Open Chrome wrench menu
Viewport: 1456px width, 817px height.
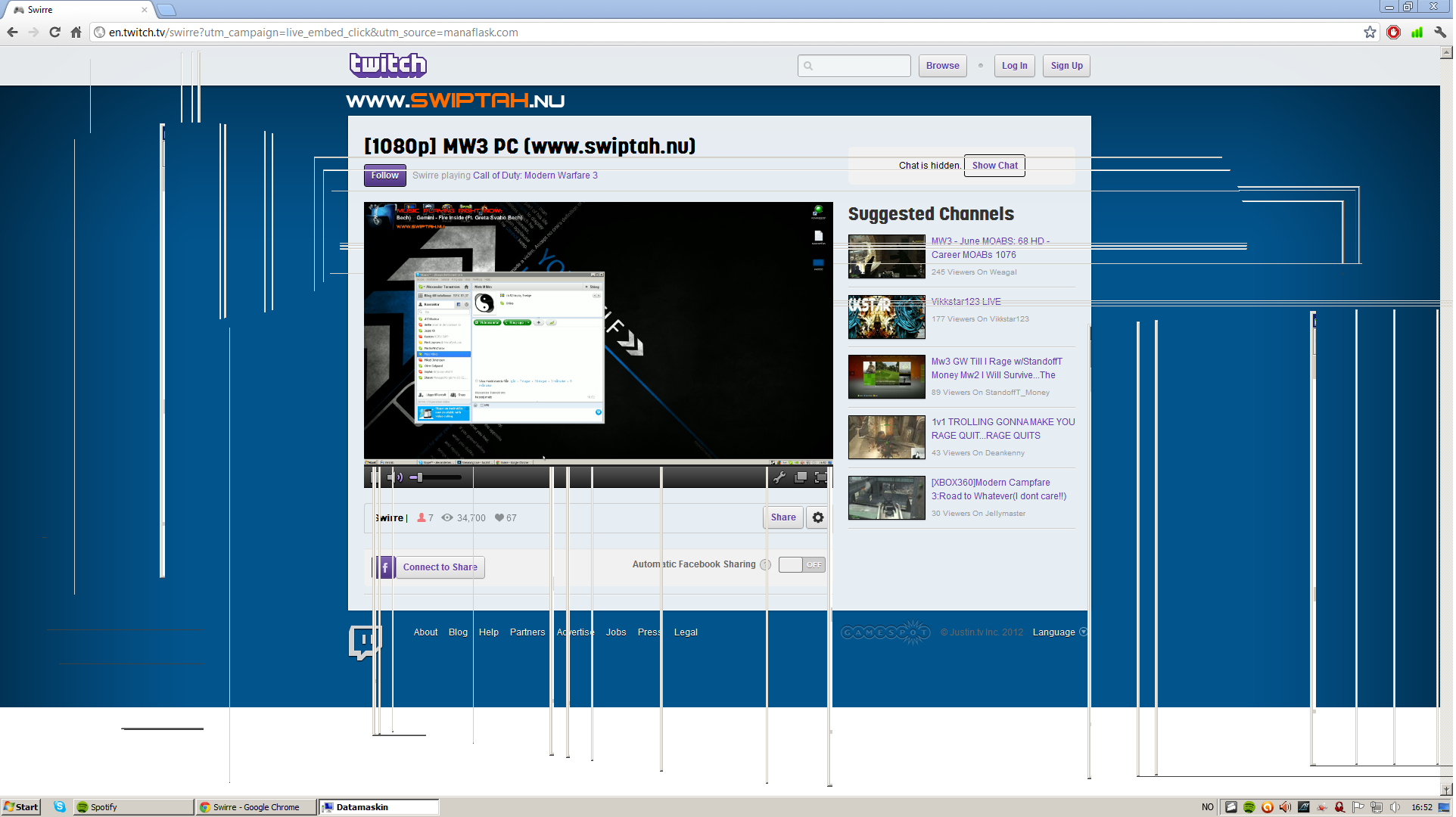click(x=1440, y=33)
